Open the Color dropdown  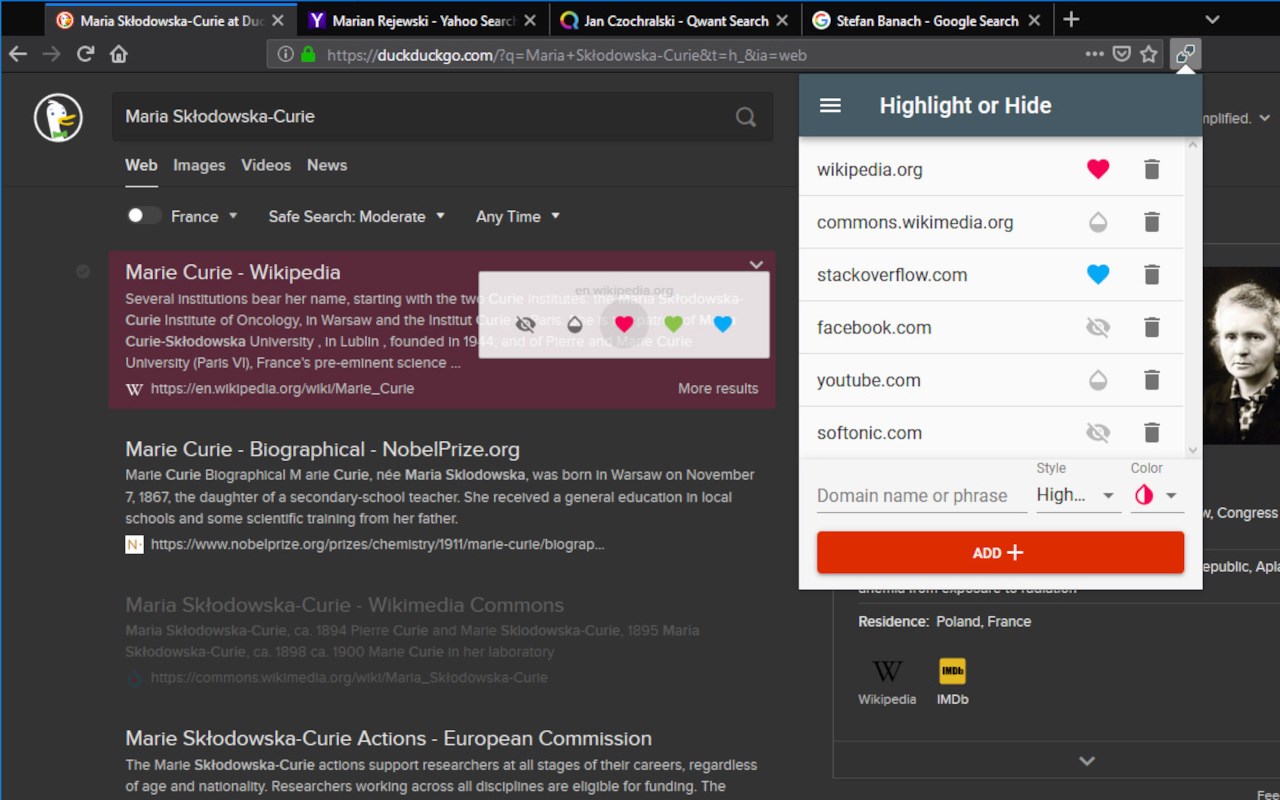tap(1156, 495)
